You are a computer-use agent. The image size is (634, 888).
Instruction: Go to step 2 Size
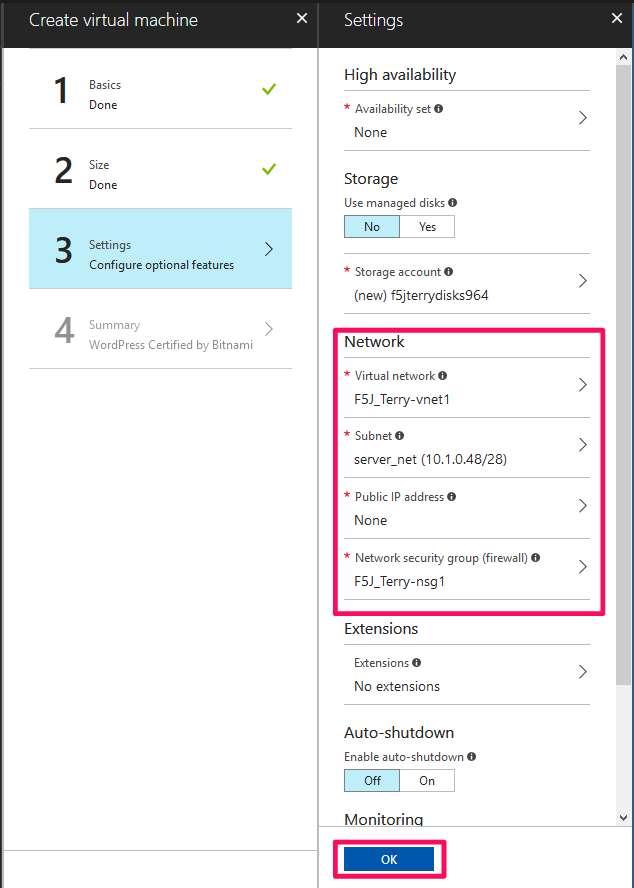click(x=160, y=169)
